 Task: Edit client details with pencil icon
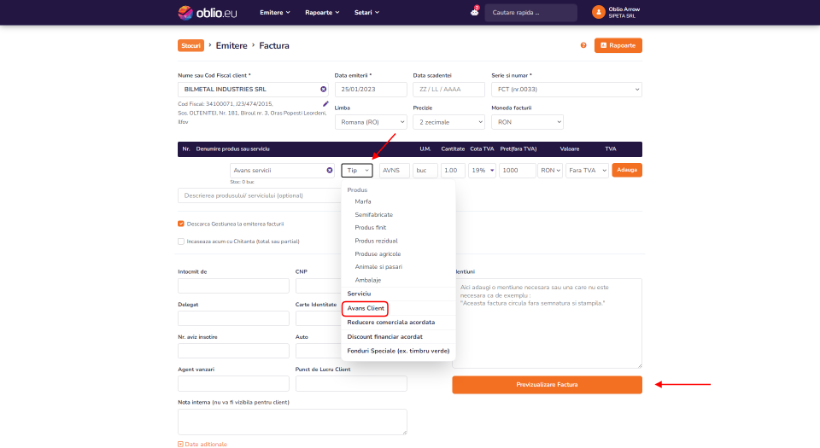click(x=325, y=103)
